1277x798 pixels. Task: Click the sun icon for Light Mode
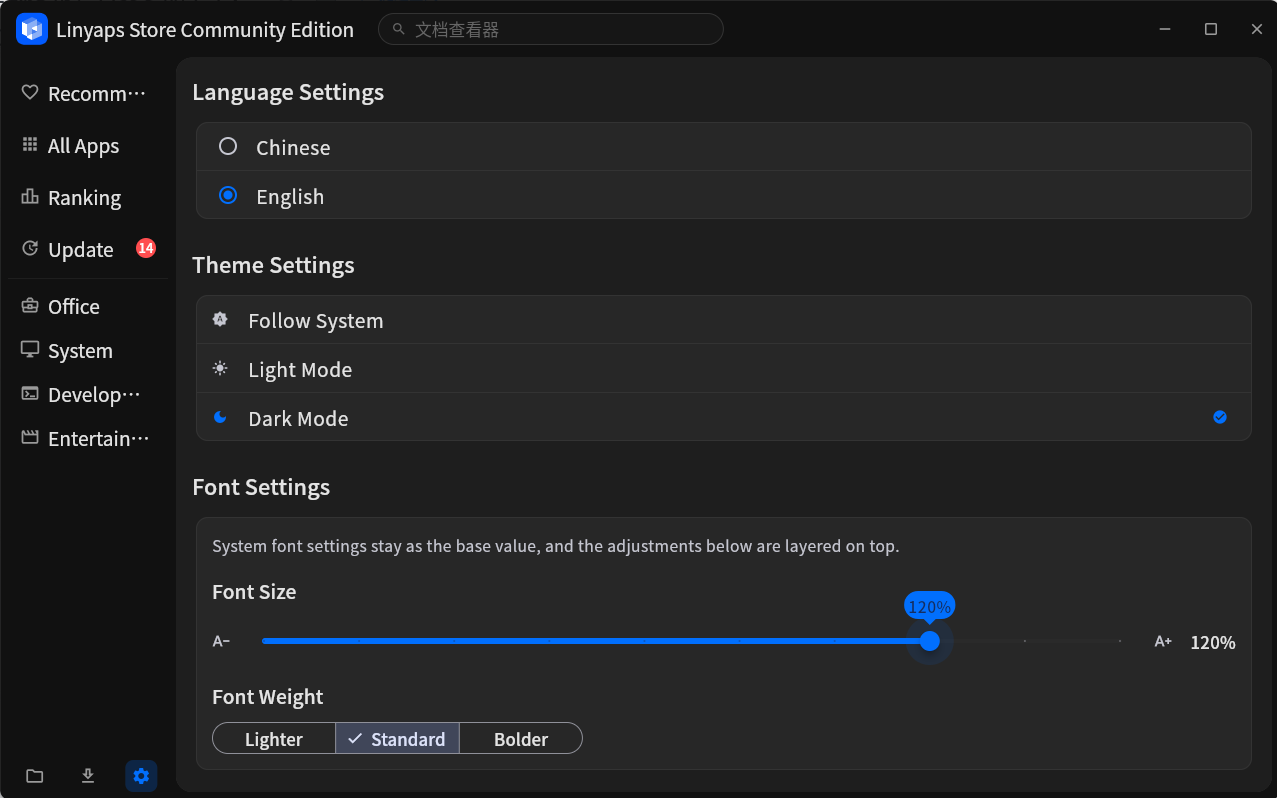220,369
